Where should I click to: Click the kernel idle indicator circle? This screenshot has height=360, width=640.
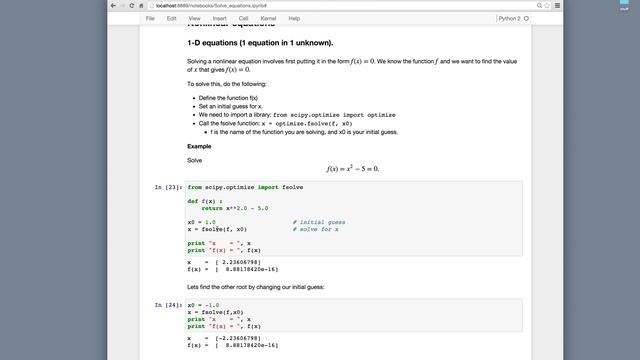click(x=526, y=18)
